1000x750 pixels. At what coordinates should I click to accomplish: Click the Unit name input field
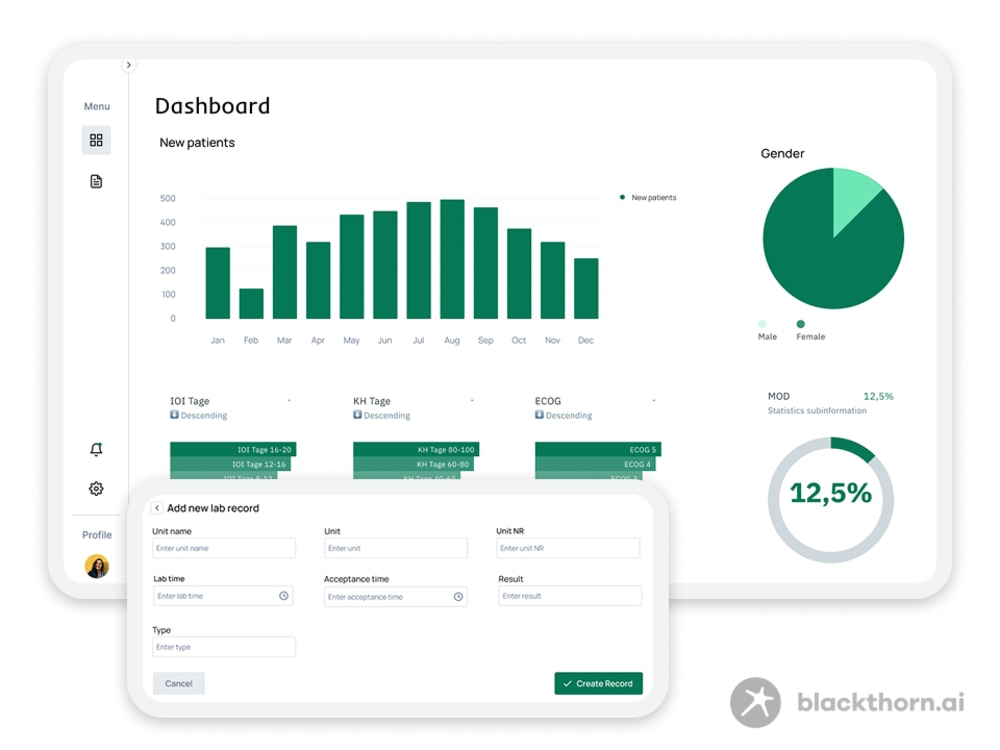pyautogui.click(x=224, y=548)
